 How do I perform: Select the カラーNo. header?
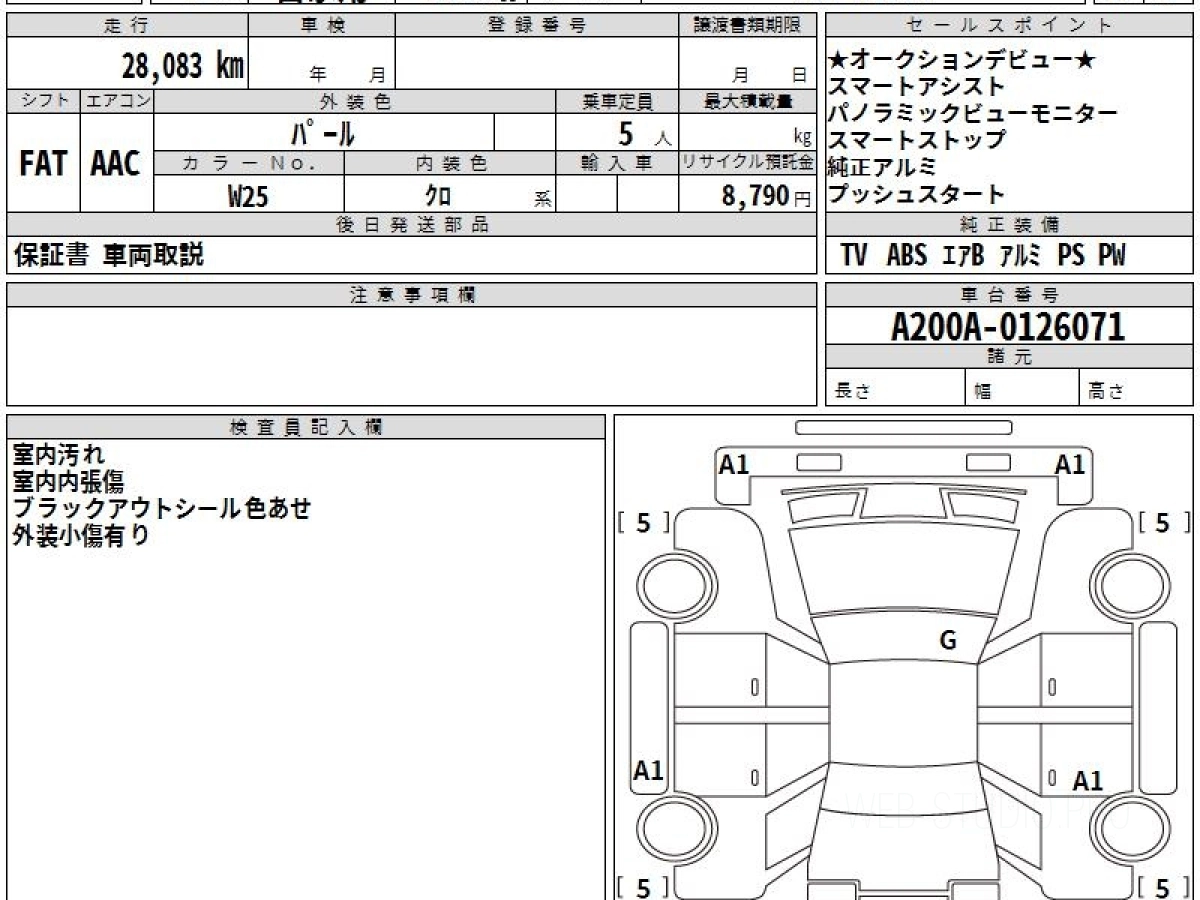click(x=250, y=164)
